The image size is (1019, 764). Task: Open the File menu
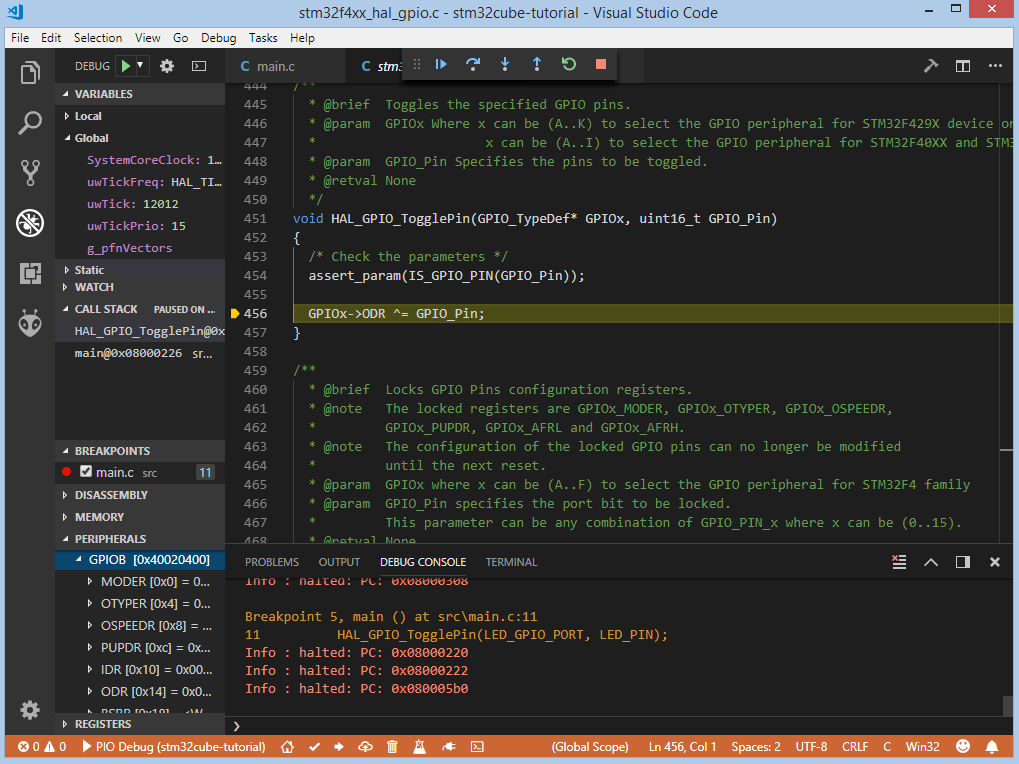[x=20, y=38]
